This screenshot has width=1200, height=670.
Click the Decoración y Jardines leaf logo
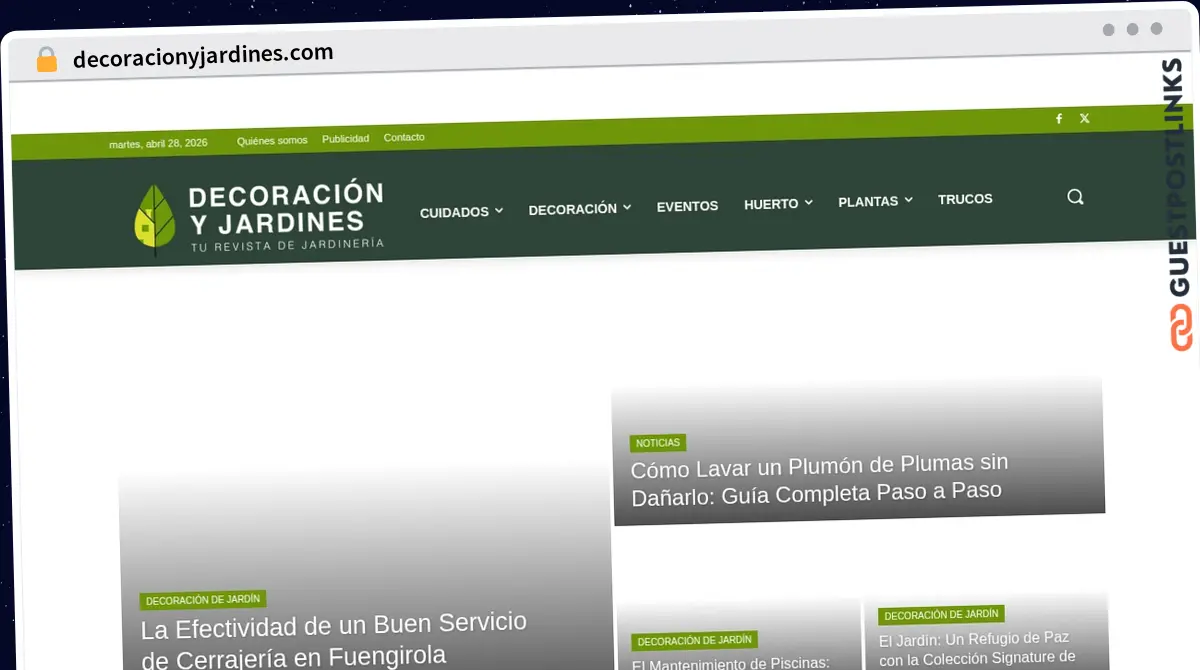pyautogui.click(x=154, y=220)
